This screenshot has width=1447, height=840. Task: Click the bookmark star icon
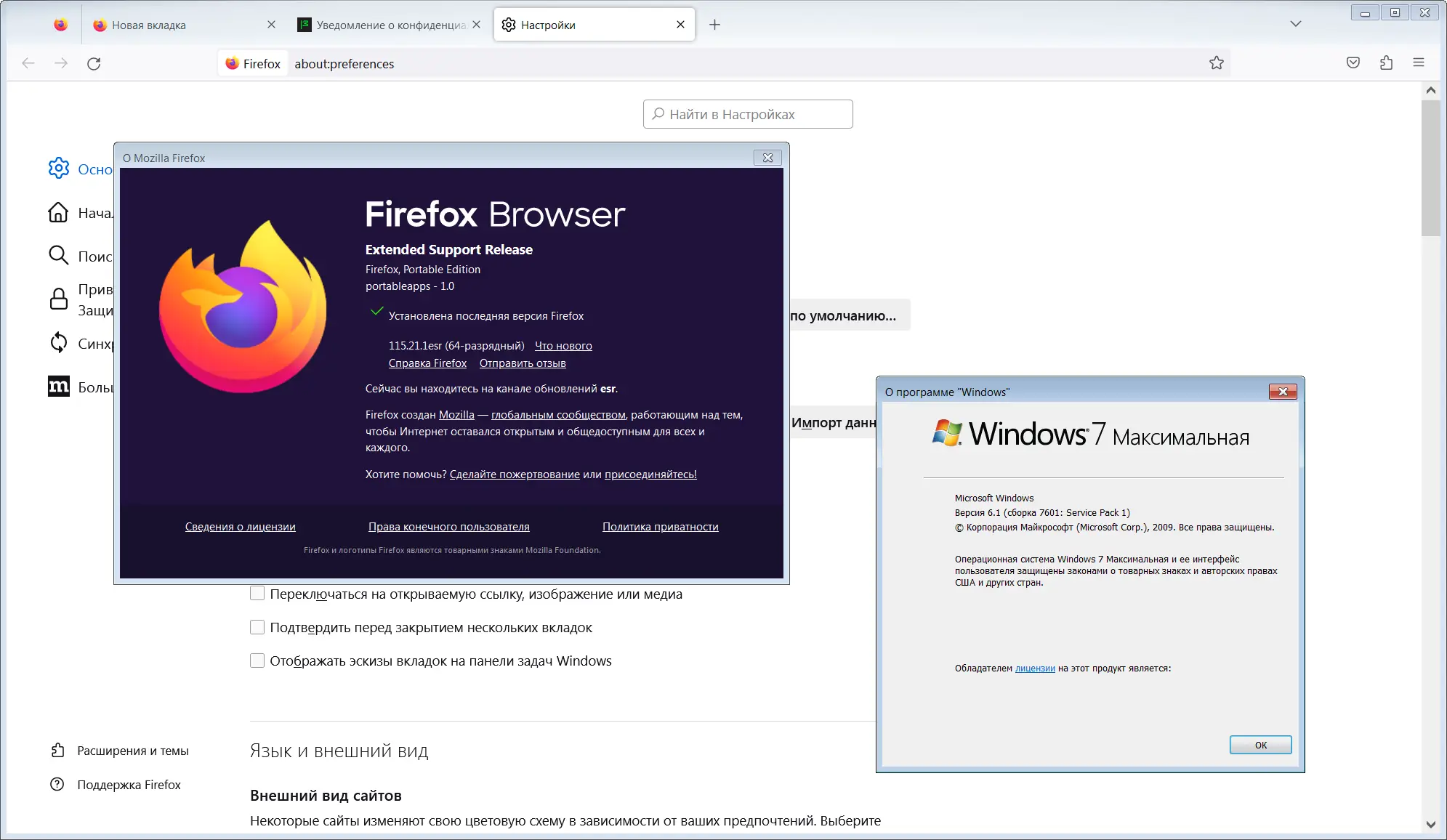[x=1216, y=63]
